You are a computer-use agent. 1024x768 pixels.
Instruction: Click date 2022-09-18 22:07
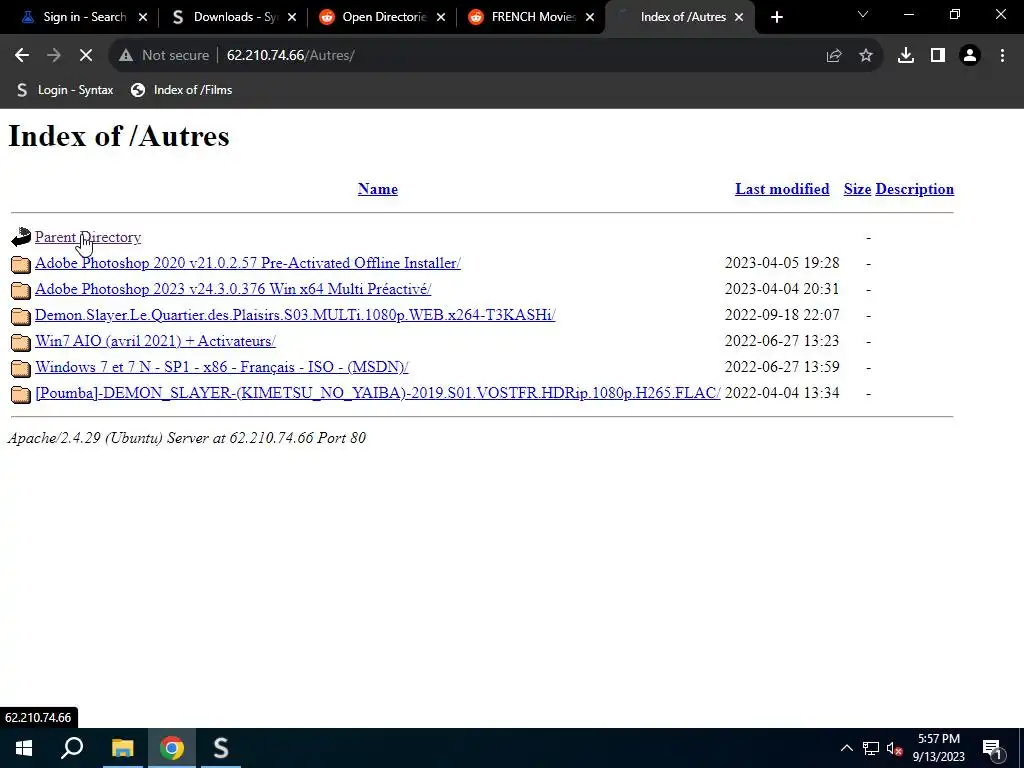782,315
